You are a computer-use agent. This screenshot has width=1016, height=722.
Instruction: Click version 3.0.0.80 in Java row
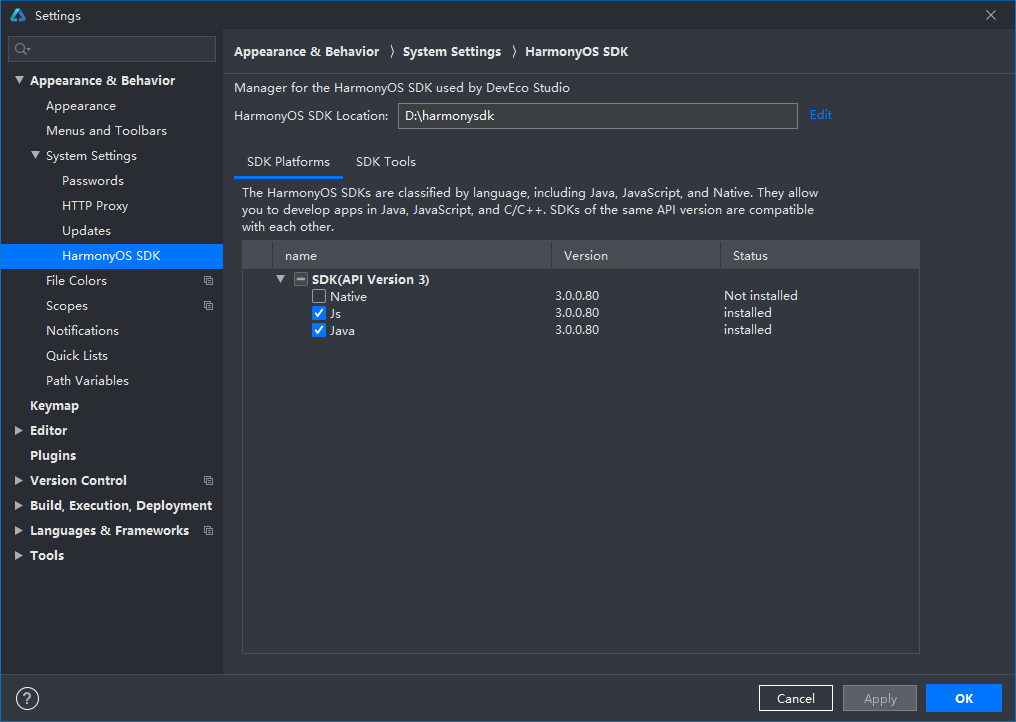[577, 329]
